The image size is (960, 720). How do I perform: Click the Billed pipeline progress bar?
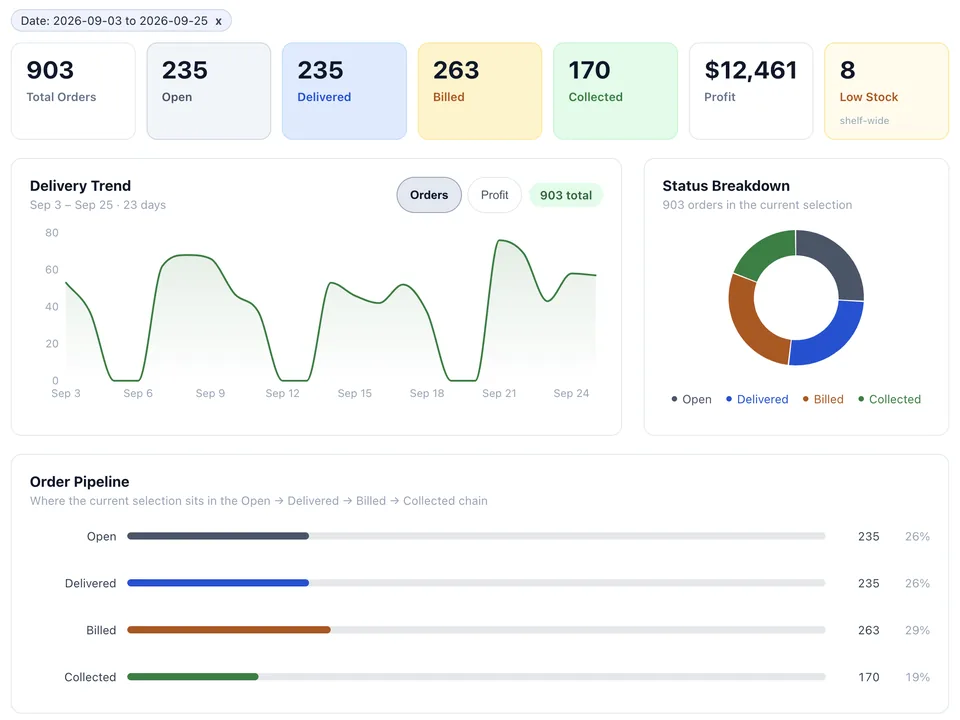click(476, 630)
